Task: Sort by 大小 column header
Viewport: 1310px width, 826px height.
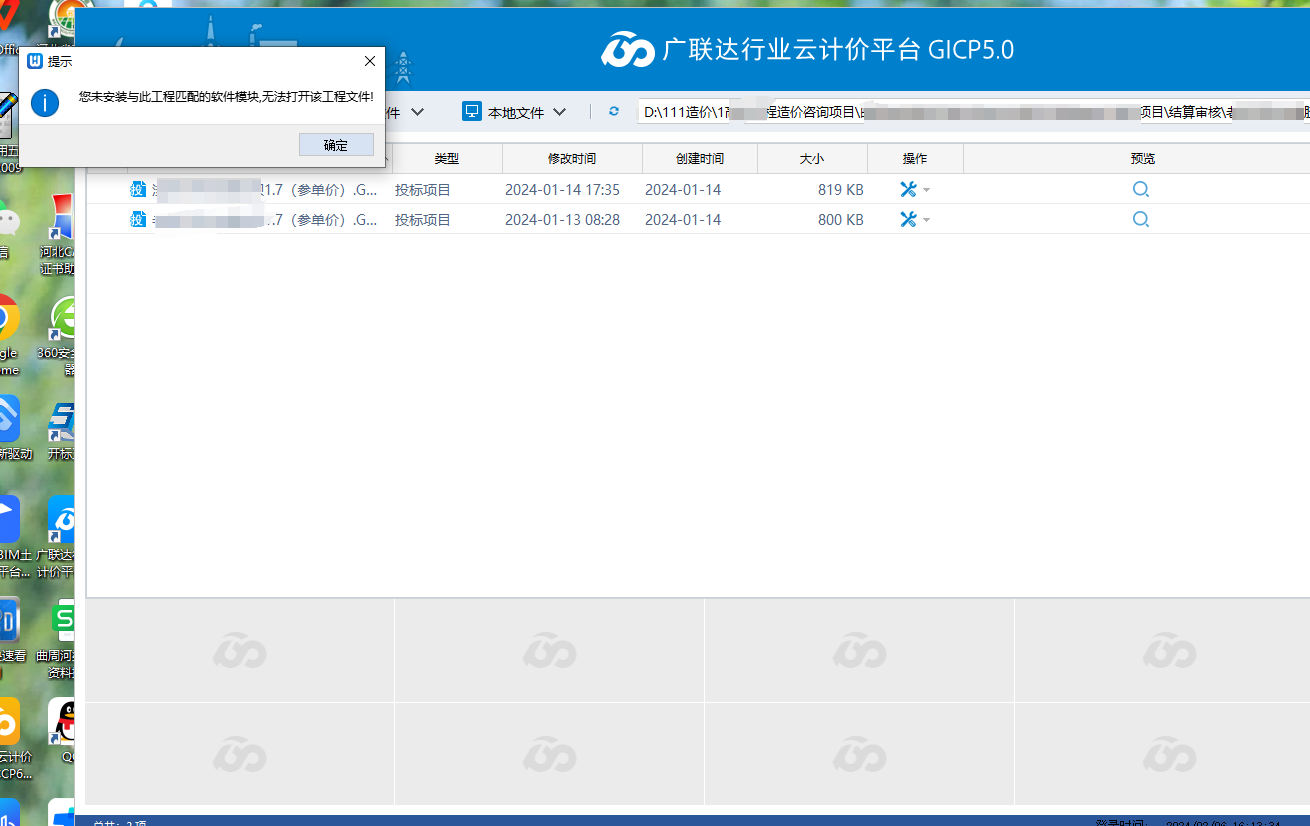Action: (812, 158)
